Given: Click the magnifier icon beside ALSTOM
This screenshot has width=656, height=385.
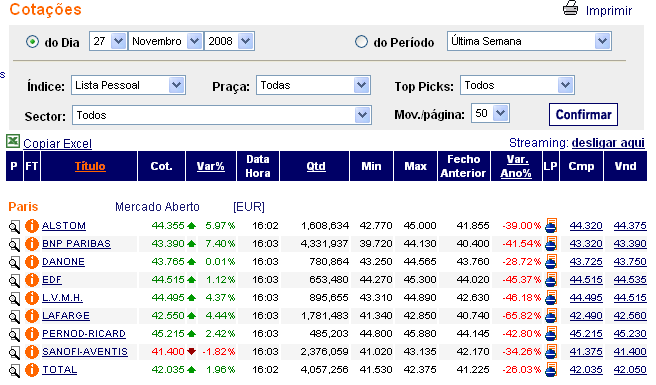Looking at the screenshot, I should [x=14, y=226].
